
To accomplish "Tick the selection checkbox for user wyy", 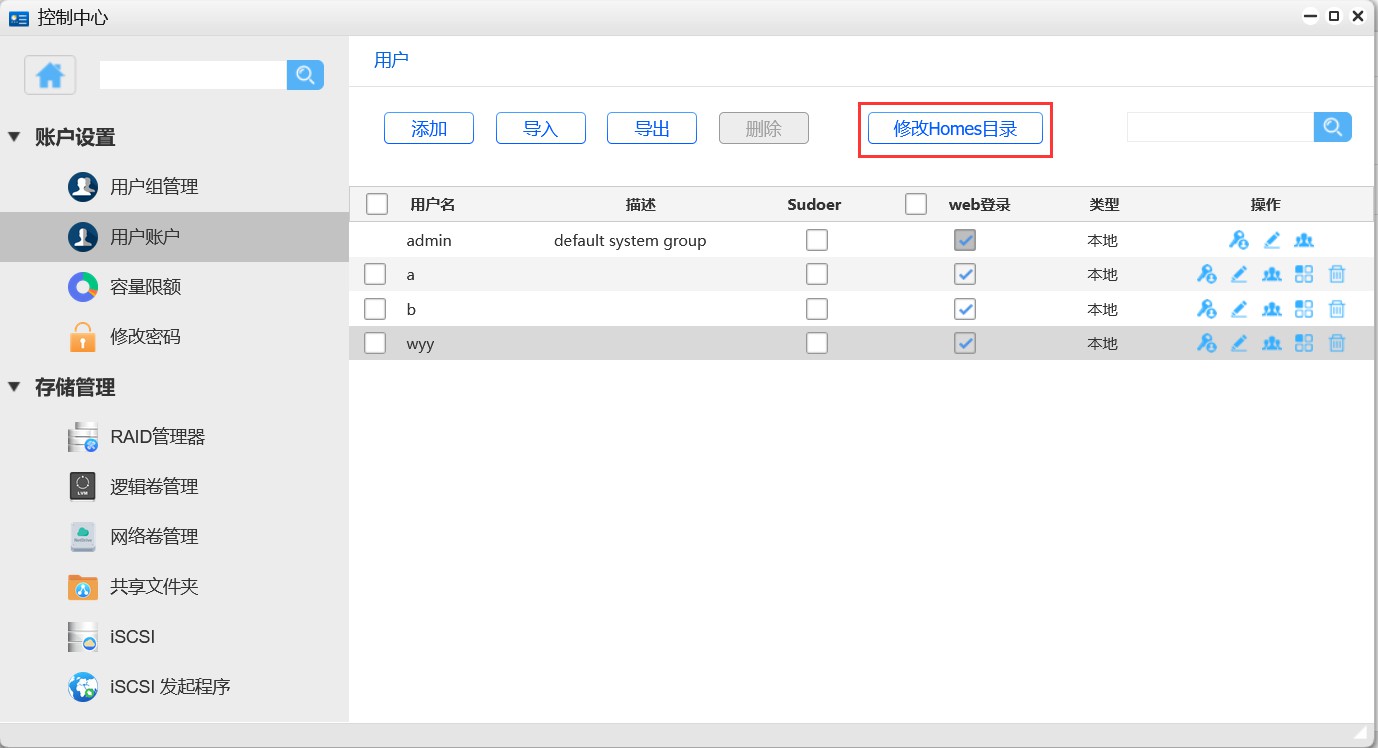I will tap(375, 343).
